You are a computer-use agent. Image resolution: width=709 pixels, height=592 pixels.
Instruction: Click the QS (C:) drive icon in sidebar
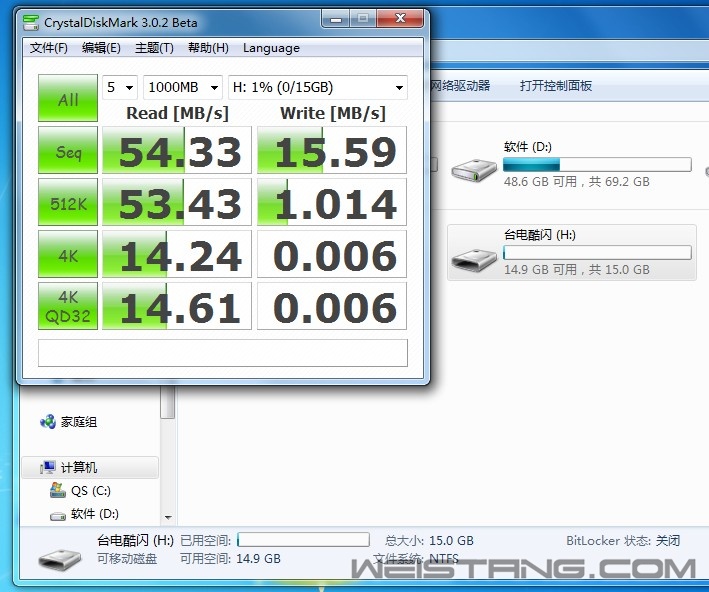pyautogui.click(x=58, y=491)
